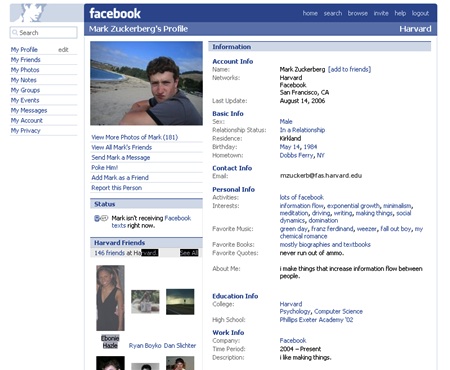Click Poke Him! link
The width and height of the screenshot is (450, 370).
pyautogui.click(x=105, y=168)
